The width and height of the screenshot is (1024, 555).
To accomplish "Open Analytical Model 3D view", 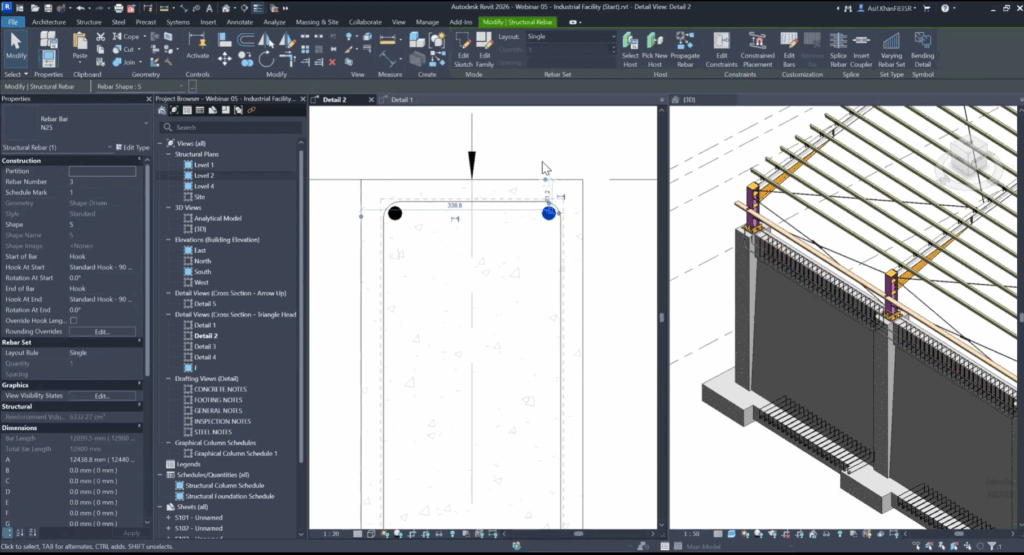I will (217, 219).
